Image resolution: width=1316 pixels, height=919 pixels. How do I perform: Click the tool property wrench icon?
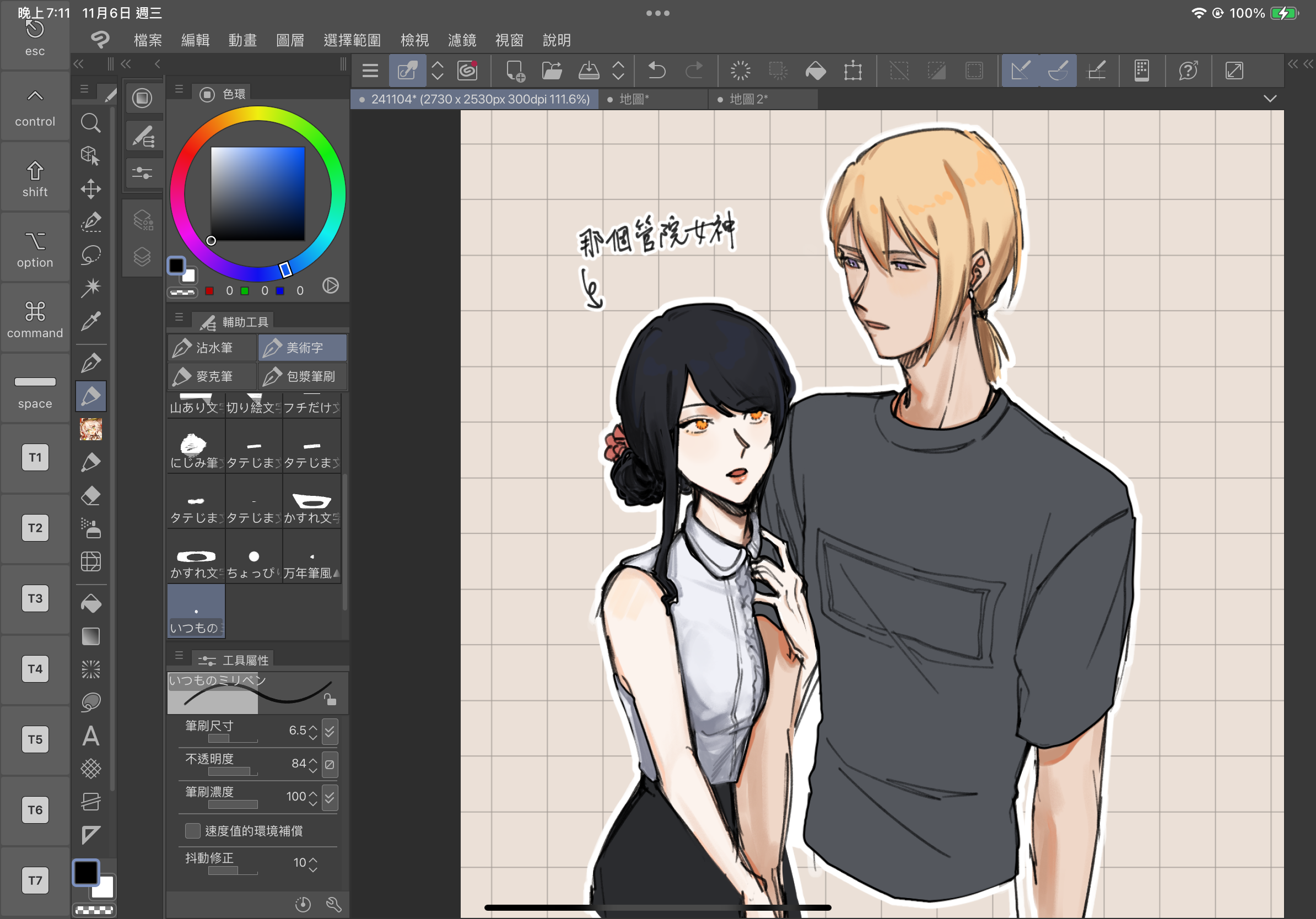tap(333, 904)
